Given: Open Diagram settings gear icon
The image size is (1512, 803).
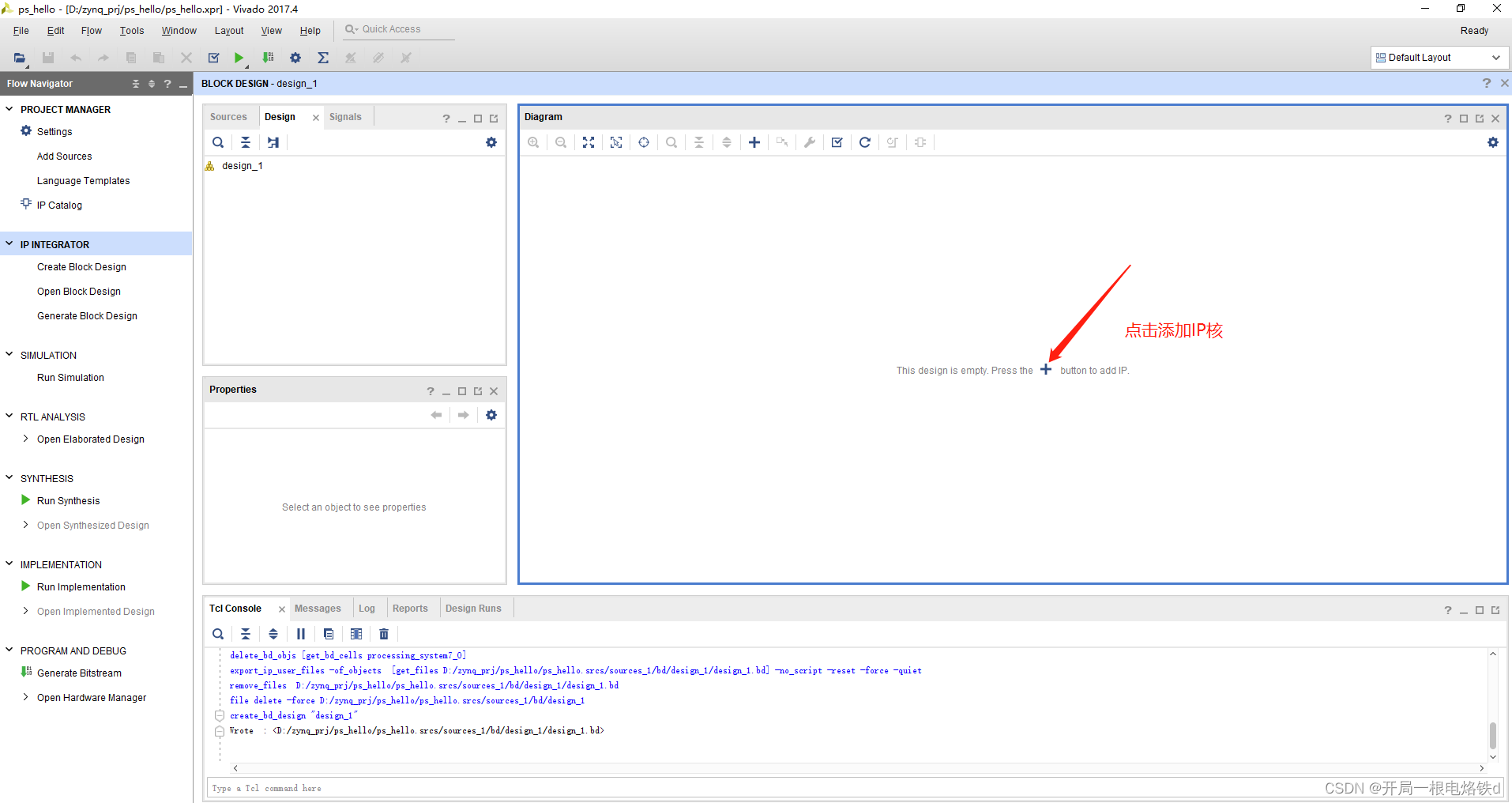Looking at the screenshot, I should click(1493, 142).
